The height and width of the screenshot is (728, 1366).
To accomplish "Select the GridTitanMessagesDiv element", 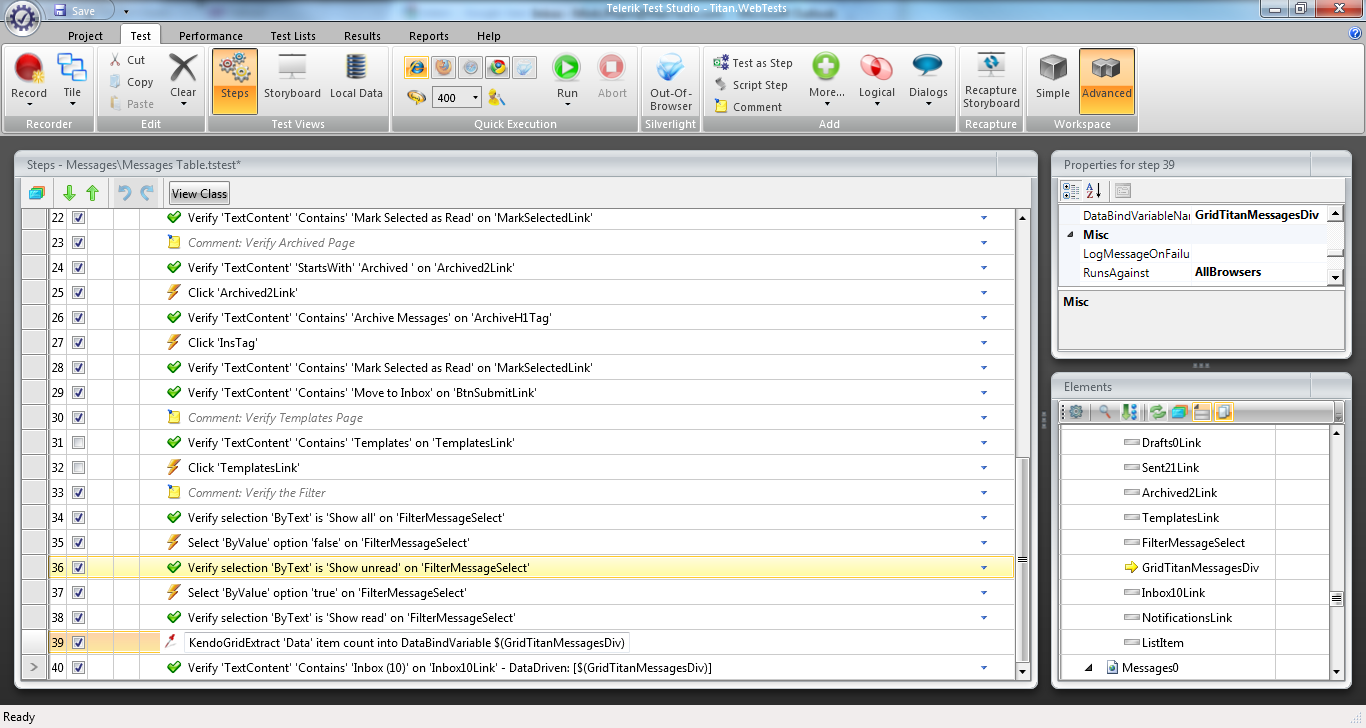I will (1200, 568).
